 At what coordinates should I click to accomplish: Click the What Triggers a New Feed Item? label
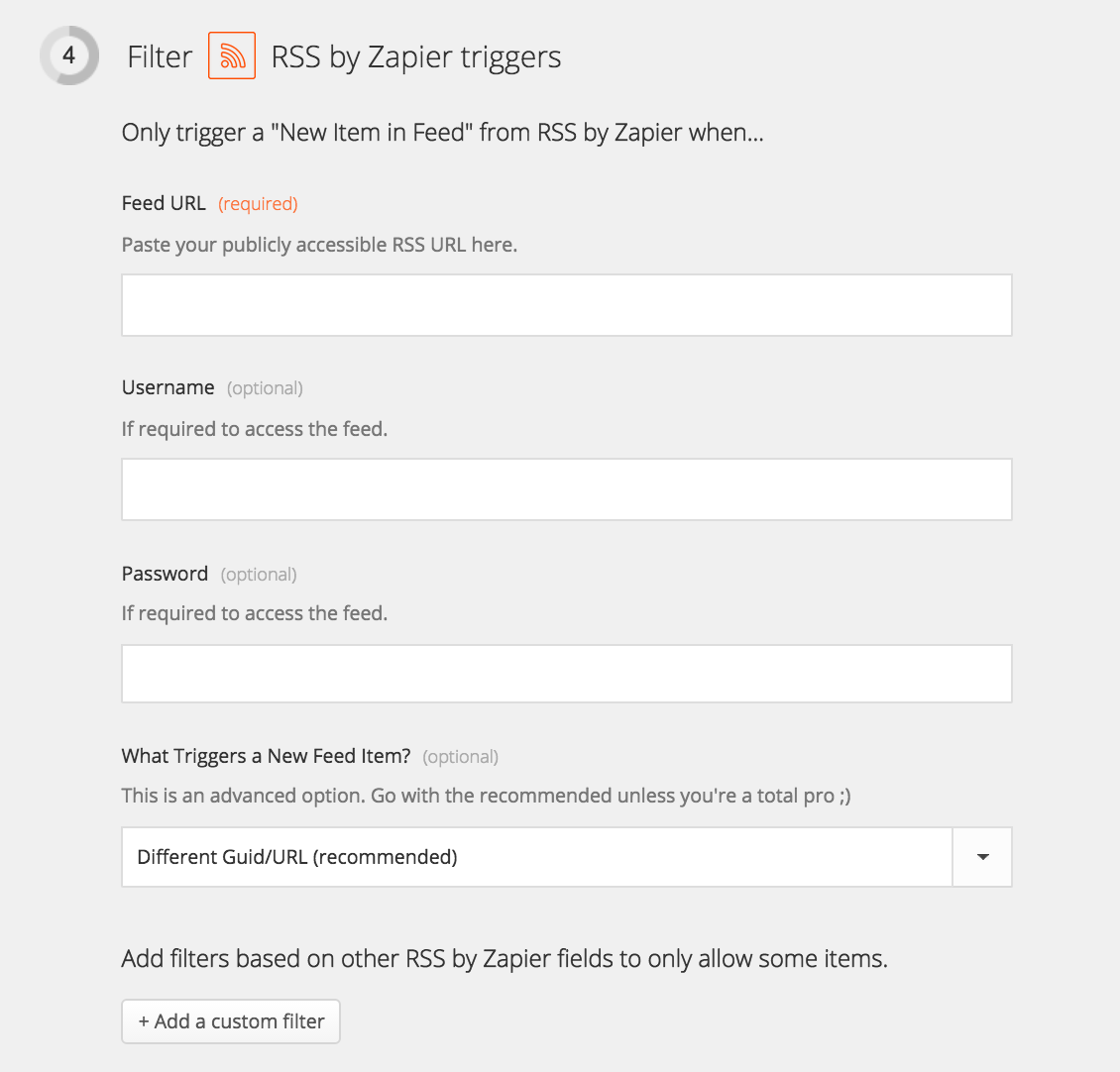coord(266,756)
